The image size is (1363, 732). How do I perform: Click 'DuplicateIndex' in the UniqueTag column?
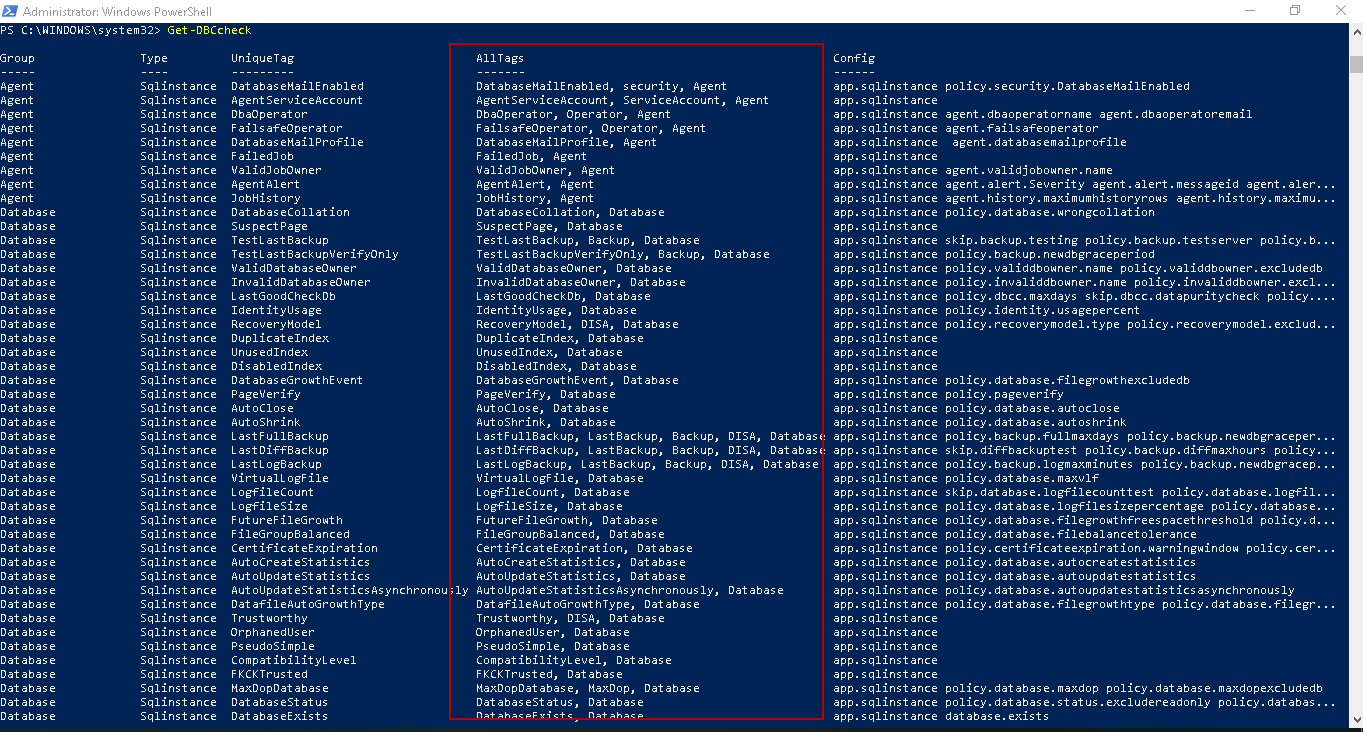point(280,338)
